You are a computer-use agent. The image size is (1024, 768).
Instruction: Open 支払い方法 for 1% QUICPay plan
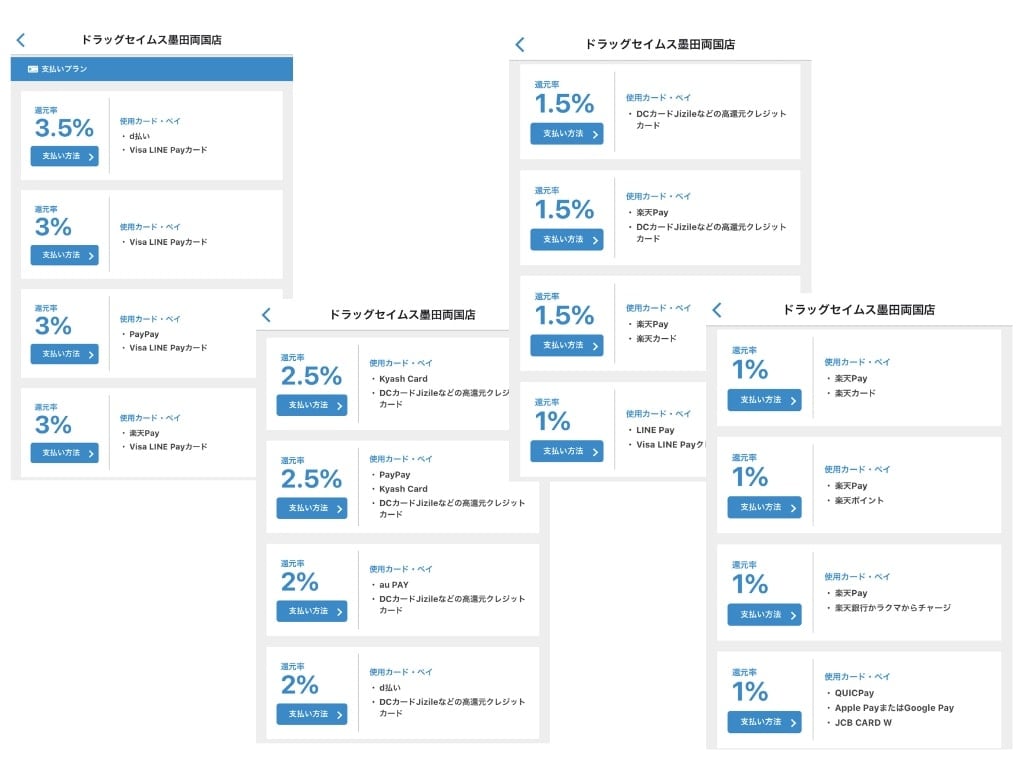[764, 722]
